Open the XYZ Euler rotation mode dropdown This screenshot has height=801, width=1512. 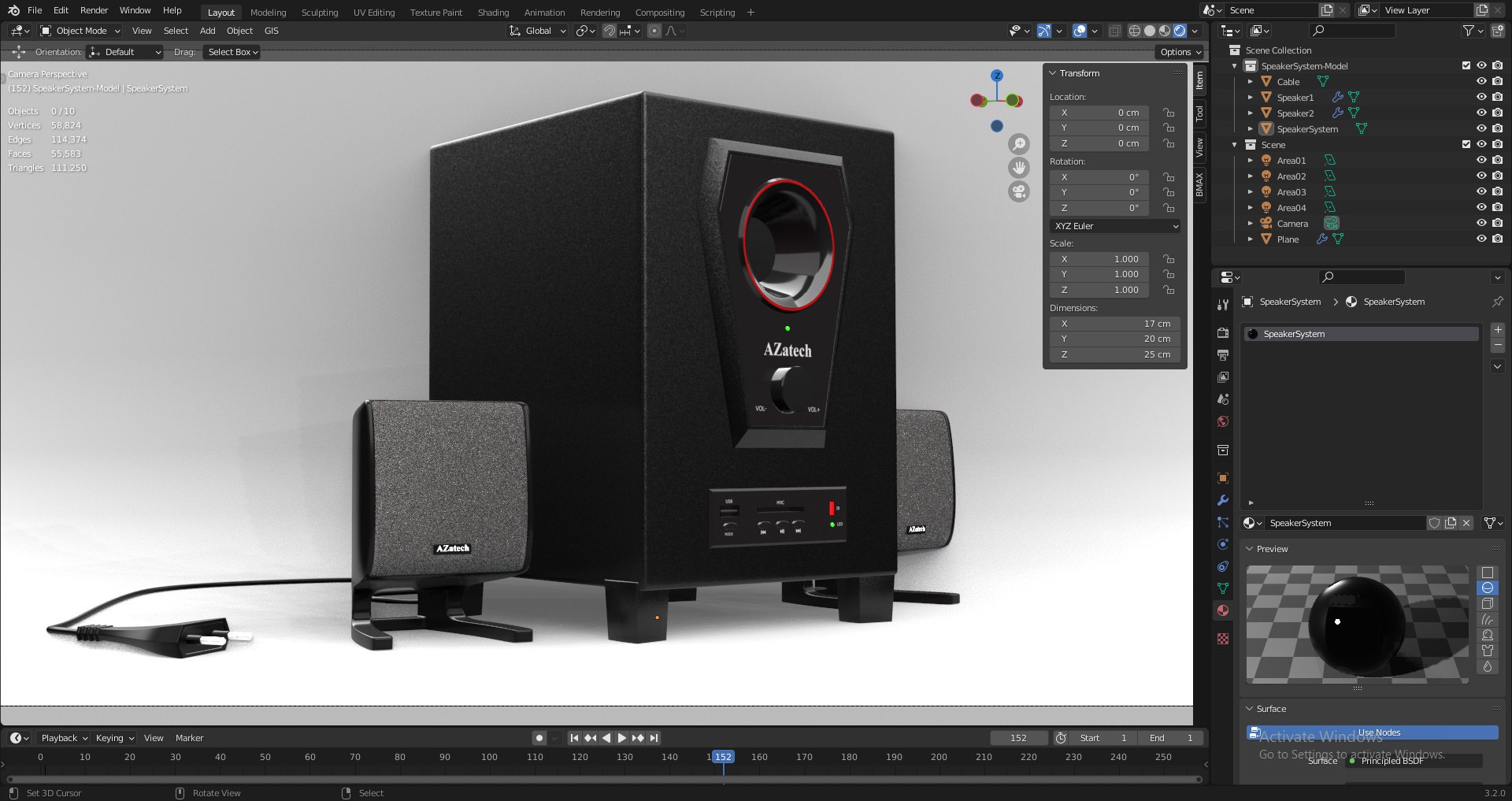1116,226
